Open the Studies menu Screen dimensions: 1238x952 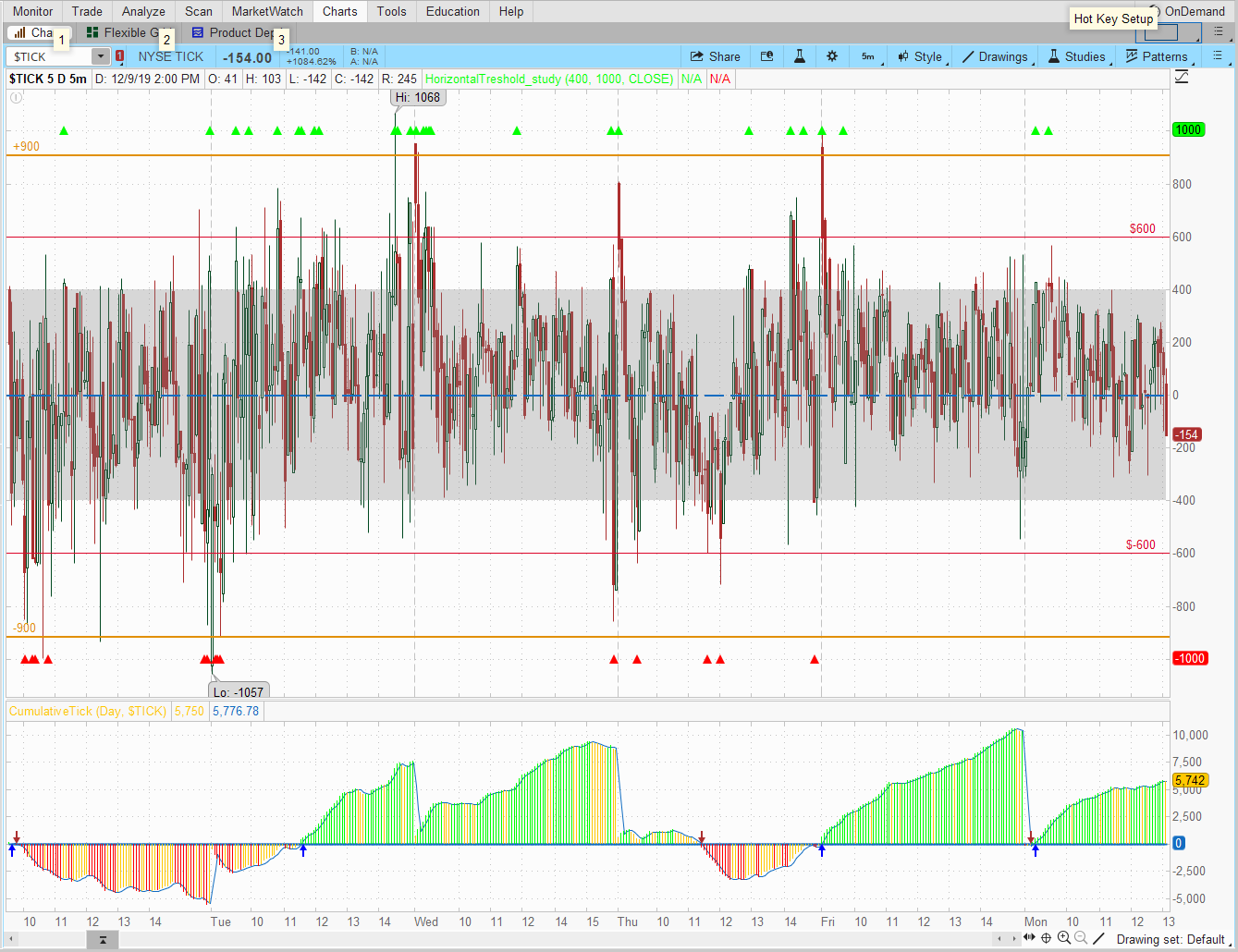pos(1076,56)
